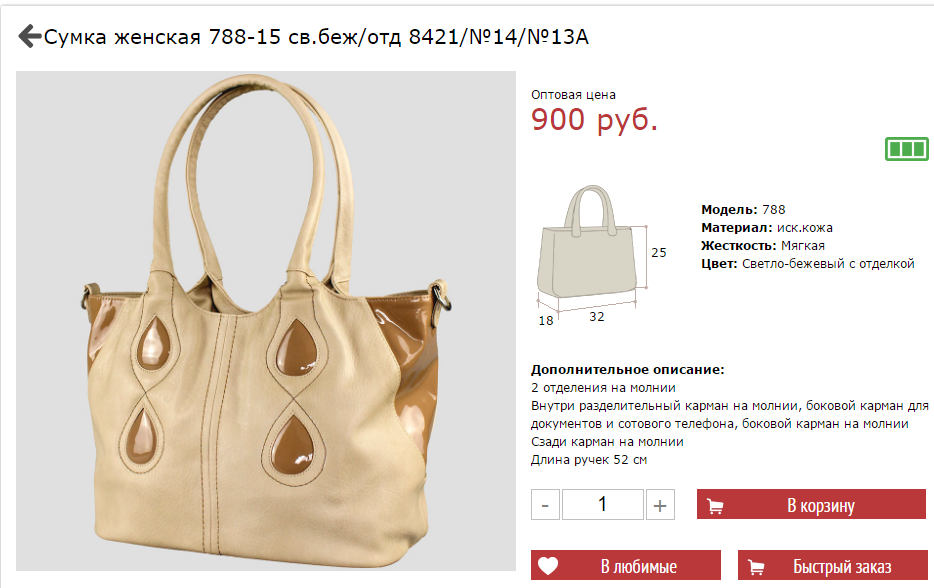Click the 900 руб. wholesale price

[x=594, y=120]
